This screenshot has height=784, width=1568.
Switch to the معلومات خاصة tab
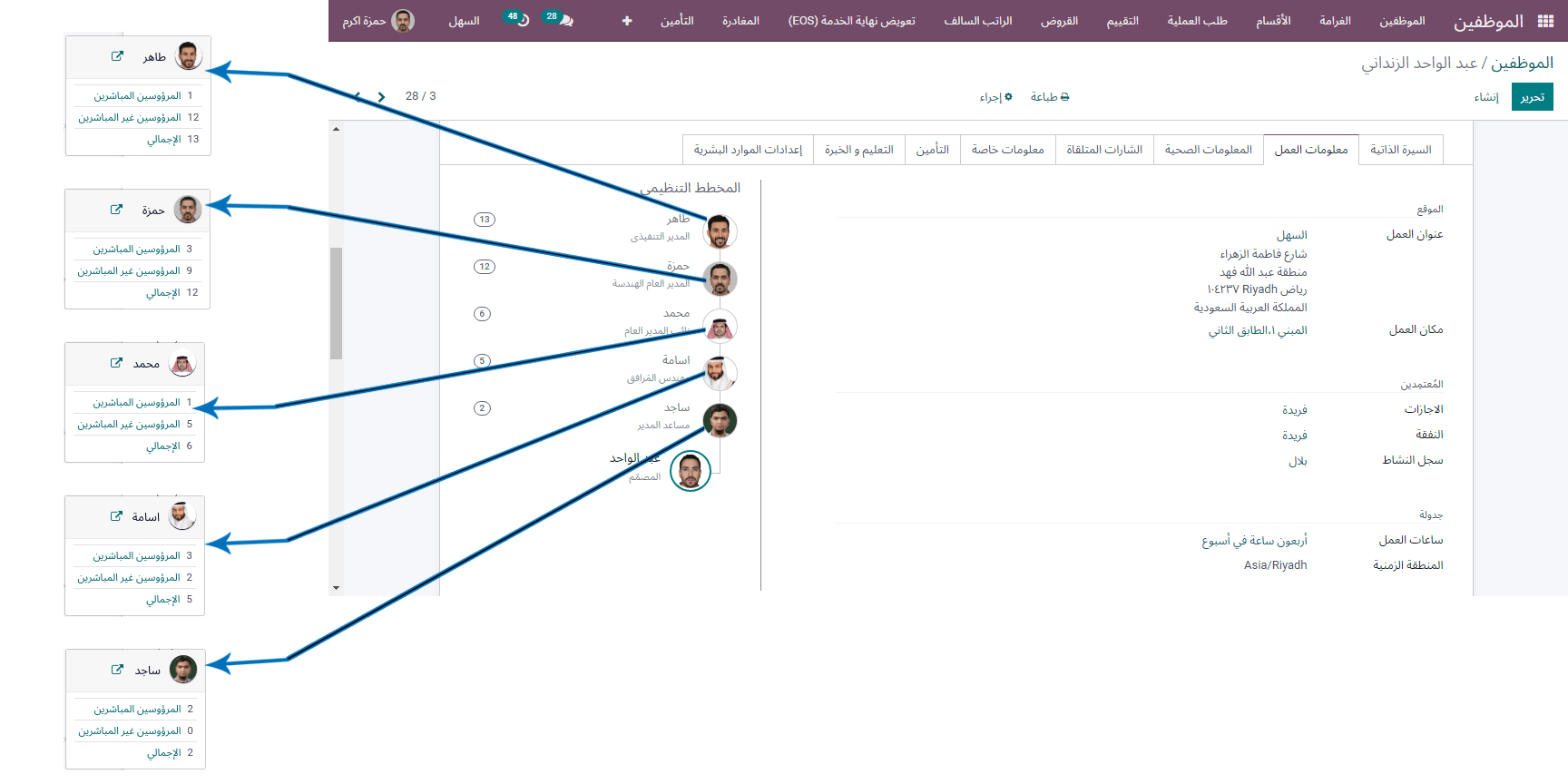(x=1008, y=150)
